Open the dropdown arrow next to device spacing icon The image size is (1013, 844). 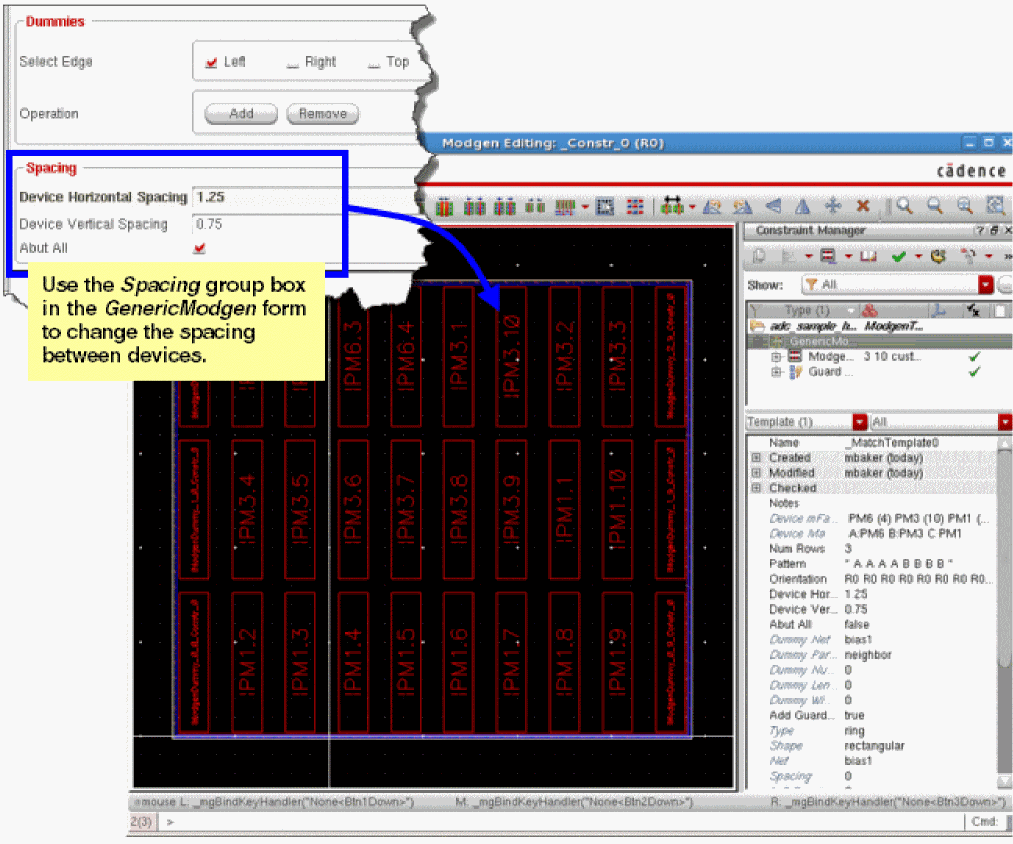coord(692,207)
